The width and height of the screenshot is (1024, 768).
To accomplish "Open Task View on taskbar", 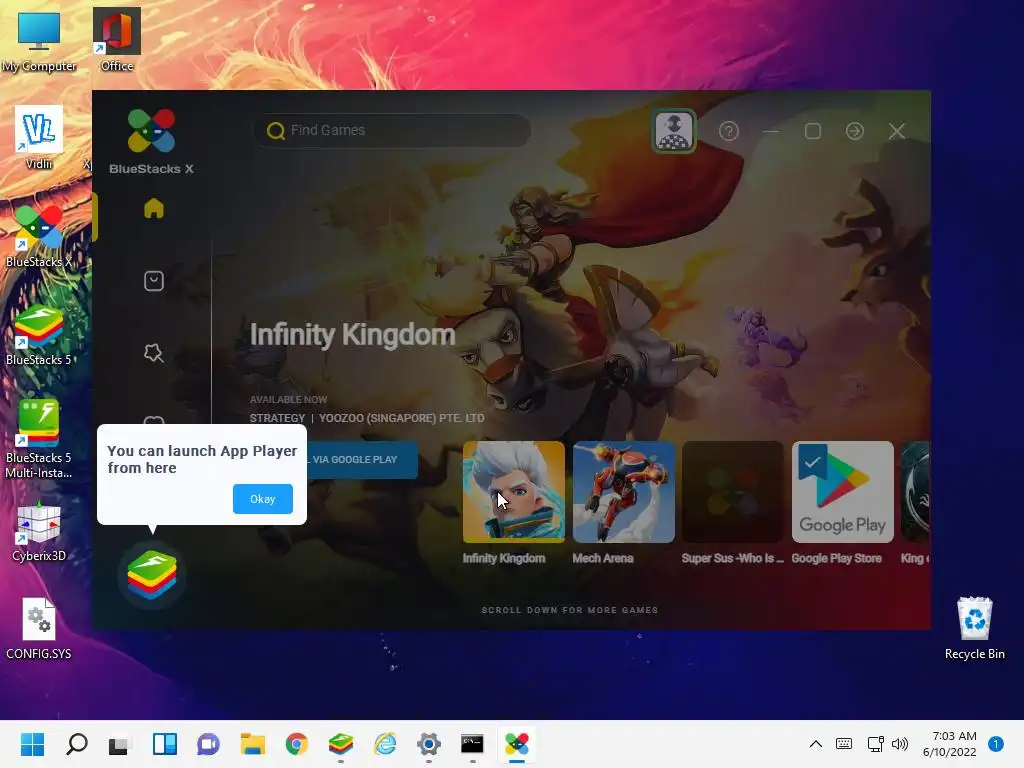I will coord(120,744).
